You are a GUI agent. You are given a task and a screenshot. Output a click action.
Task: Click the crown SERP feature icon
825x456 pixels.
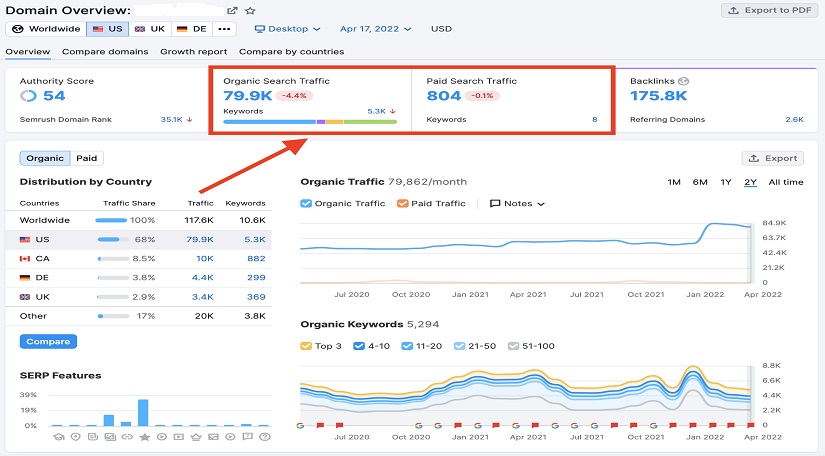[x=196, y=437]
